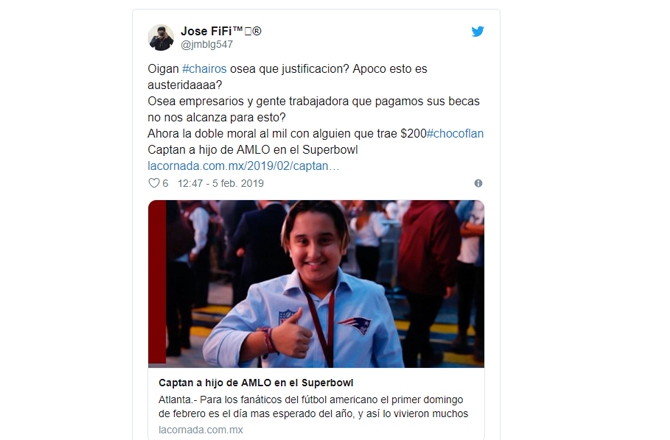Open the bold card headline about AMLO's son

256,383
